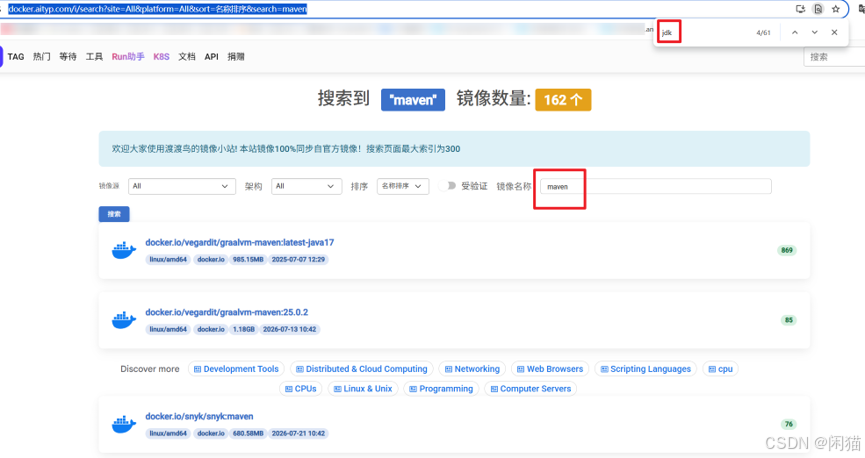Open docker.io/vegardit/graalvm-maven:25.0.2 link
Viewport: 865px width, 458px height.
tap(227, 312)
